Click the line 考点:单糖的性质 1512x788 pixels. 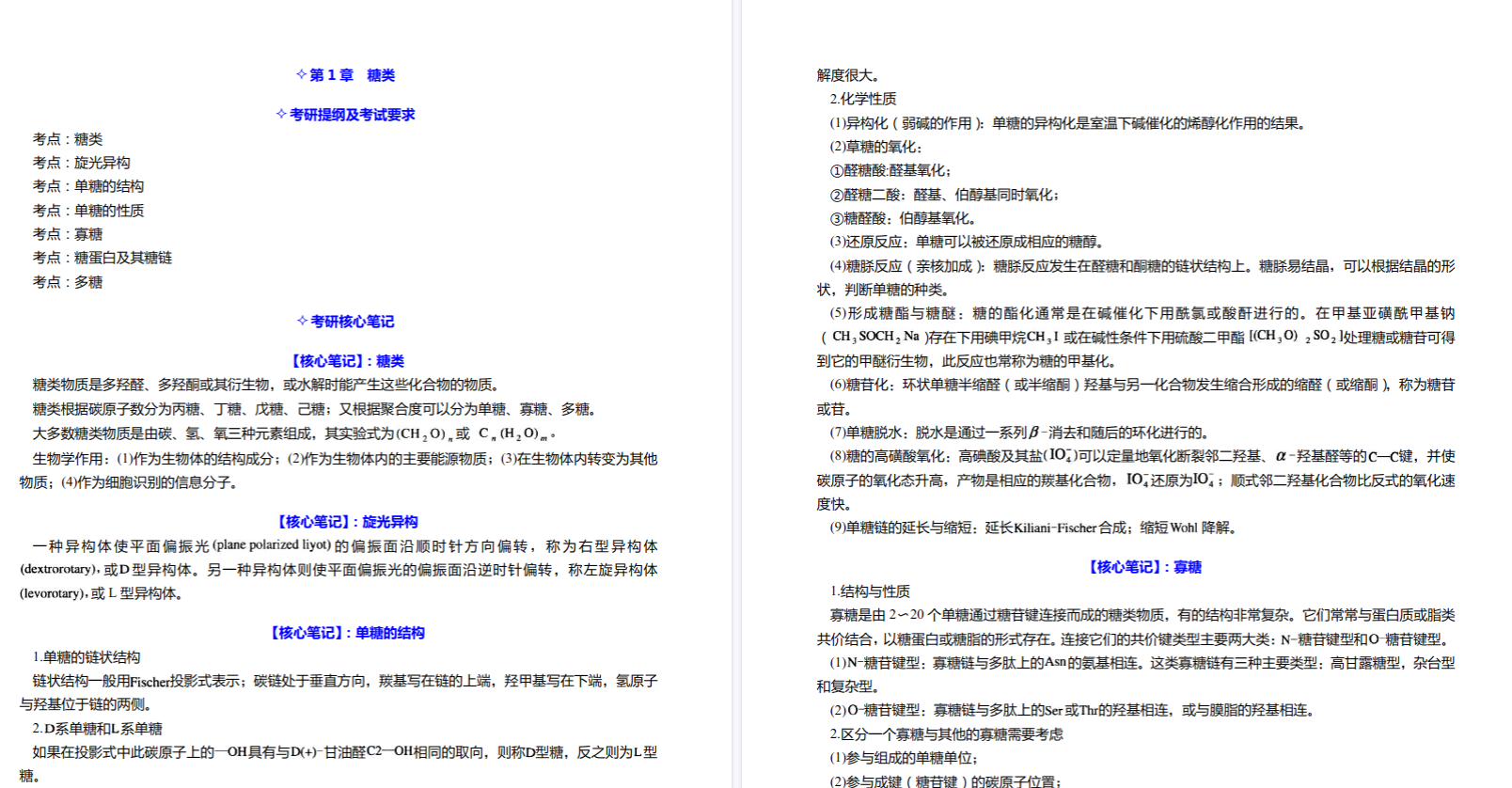coord(88,211)
